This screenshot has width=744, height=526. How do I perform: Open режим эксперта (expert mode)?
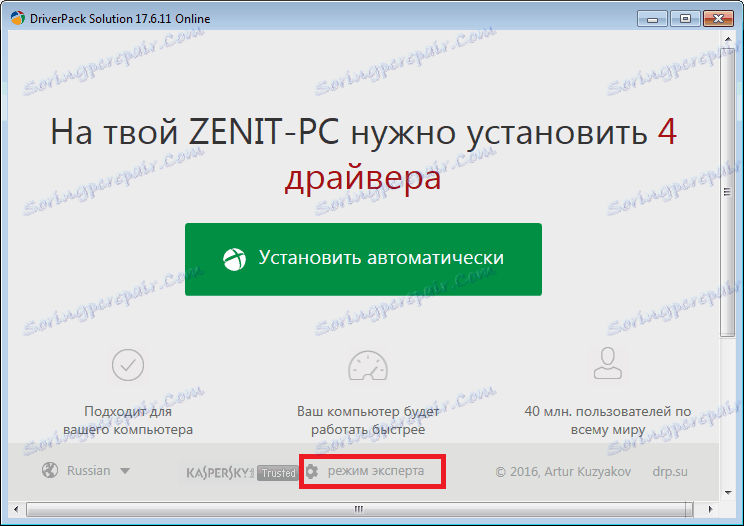(376, 471)
